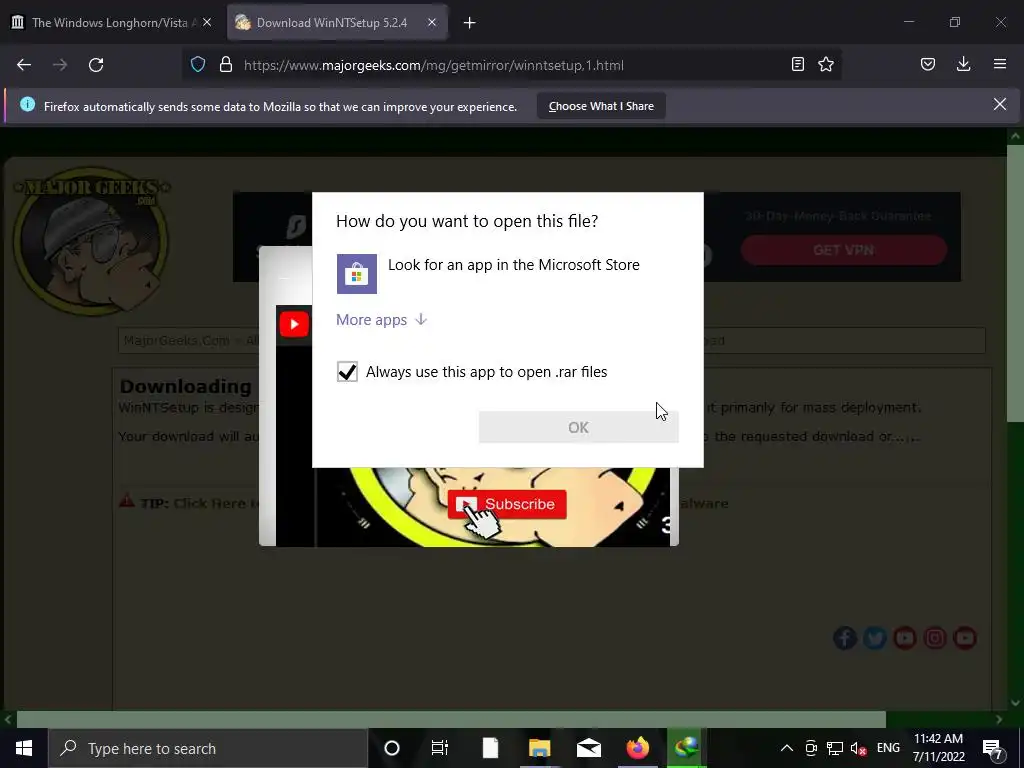
Task: Open the network tray icon
Action: (x=835, y=748)
